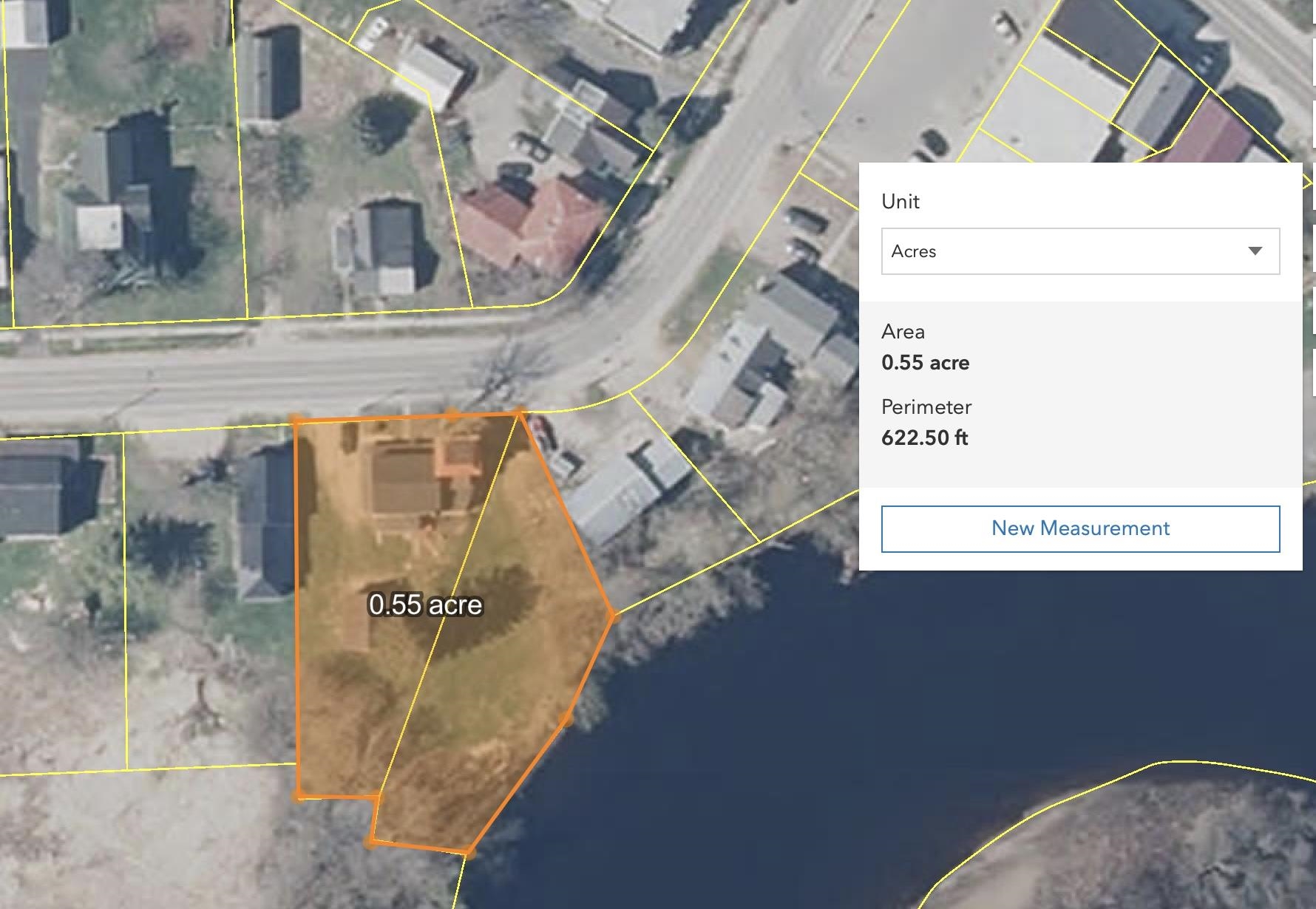Select the polygon's northwest corner vertex handle
This screenshot has height=909, width=1316.
pos(296,421)
